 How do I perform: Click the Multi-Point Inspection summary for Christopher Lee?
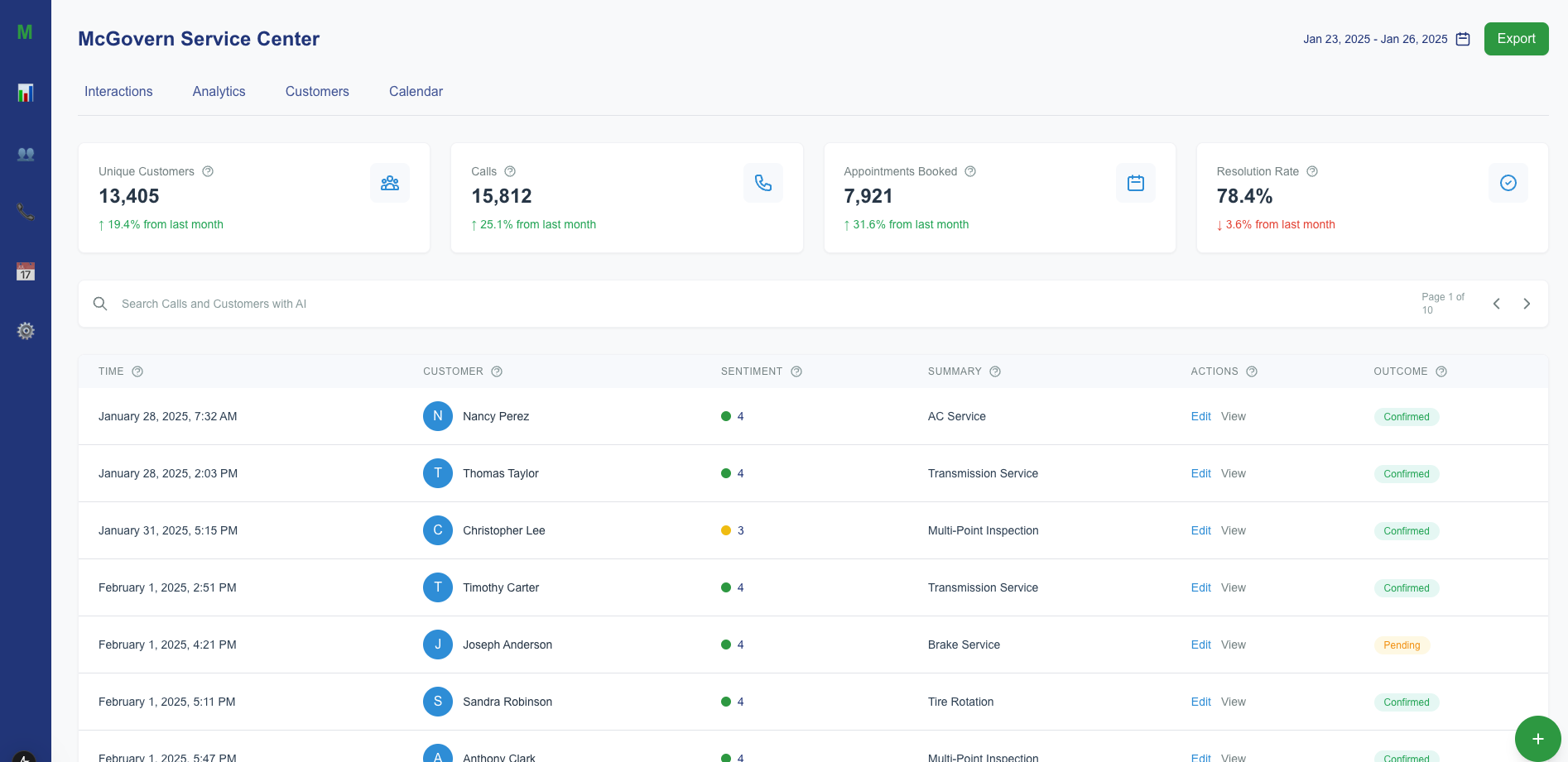983,530
